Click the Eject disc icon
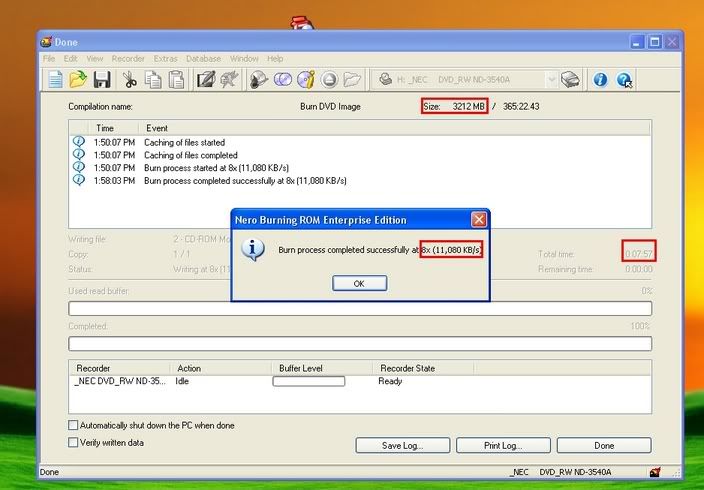The height and width of the screenshot is (490, 704). click(329, 80)
